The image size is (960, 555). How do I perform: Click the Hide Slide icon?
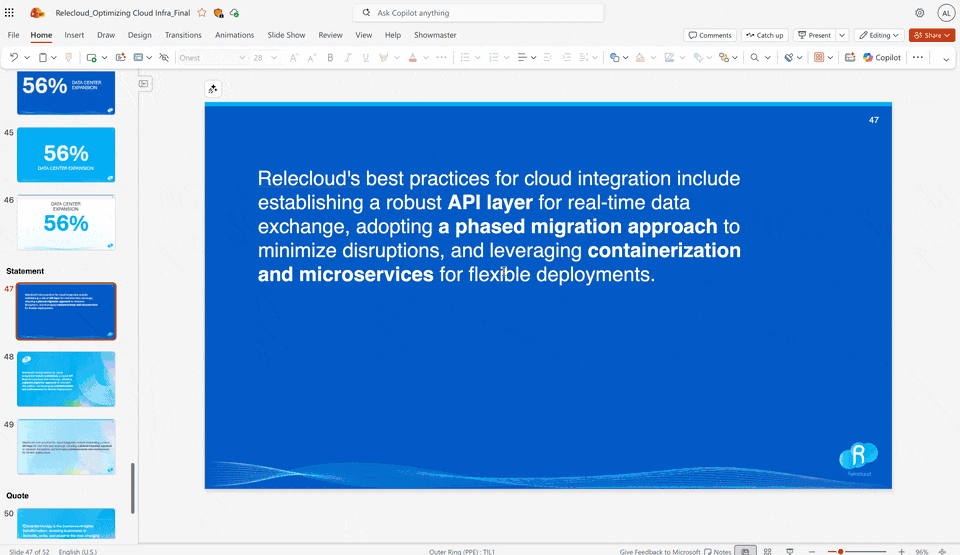[x=164, y=58]
